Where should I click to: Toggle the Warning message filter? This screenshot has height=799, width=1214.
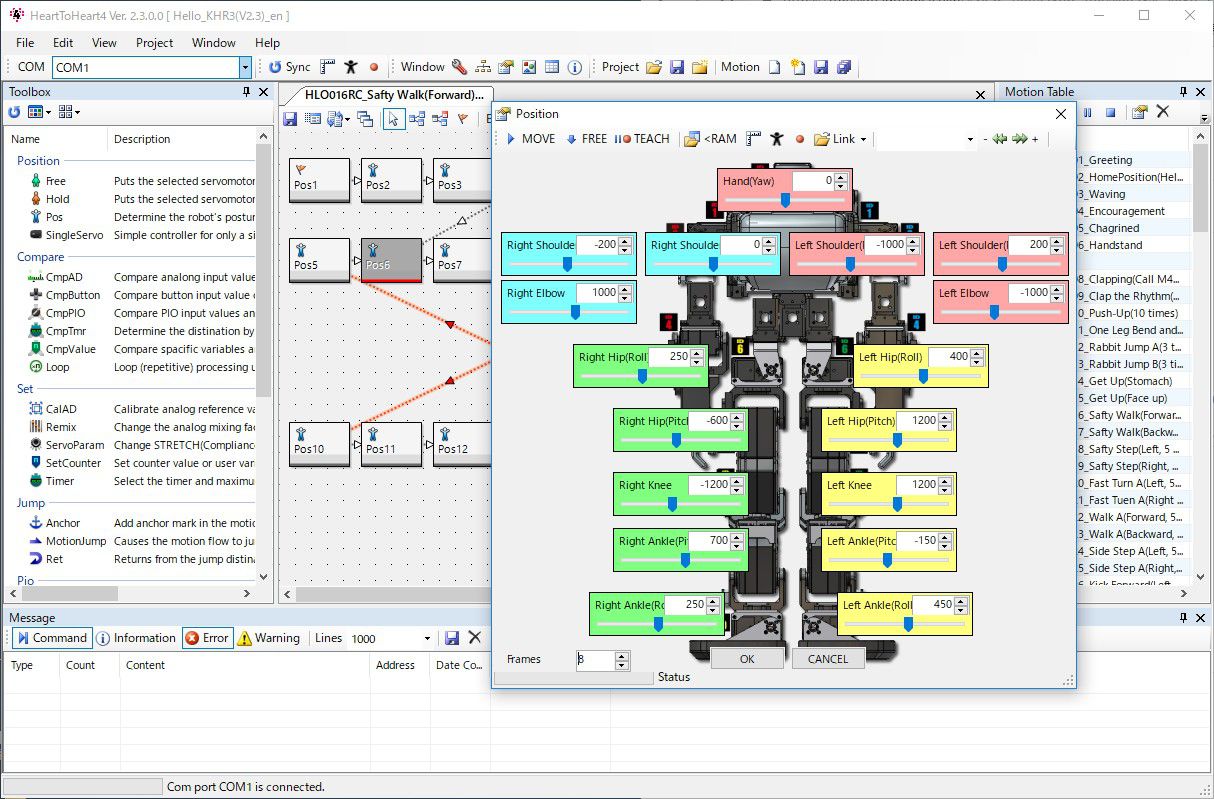pyautogui.click(x=268, y=638)
